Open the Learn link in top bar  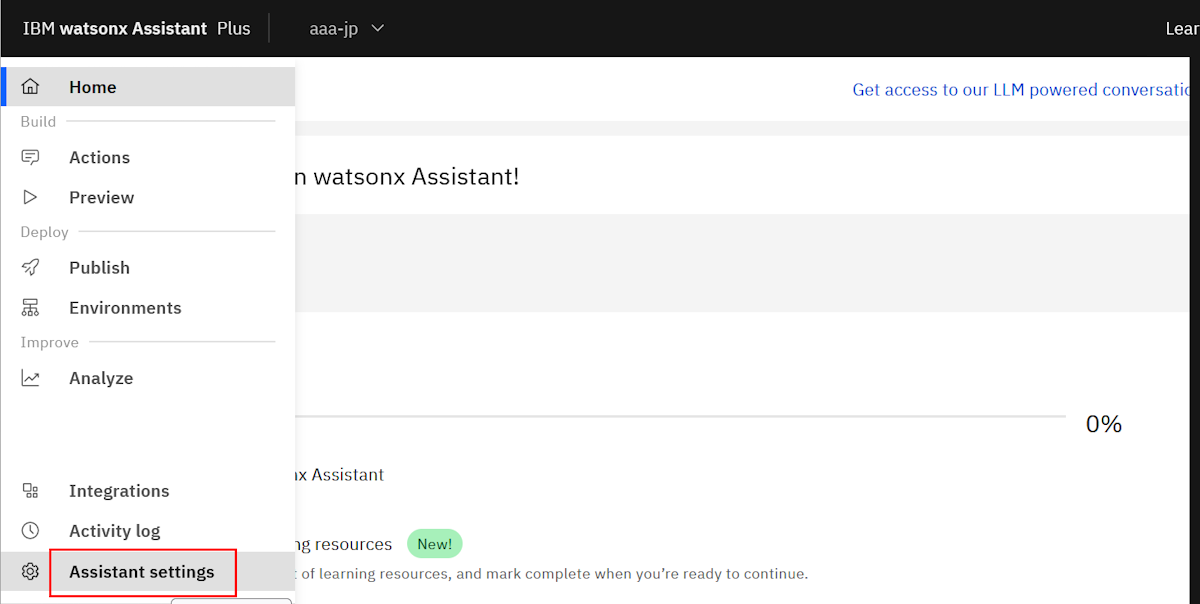[1182, 28]
